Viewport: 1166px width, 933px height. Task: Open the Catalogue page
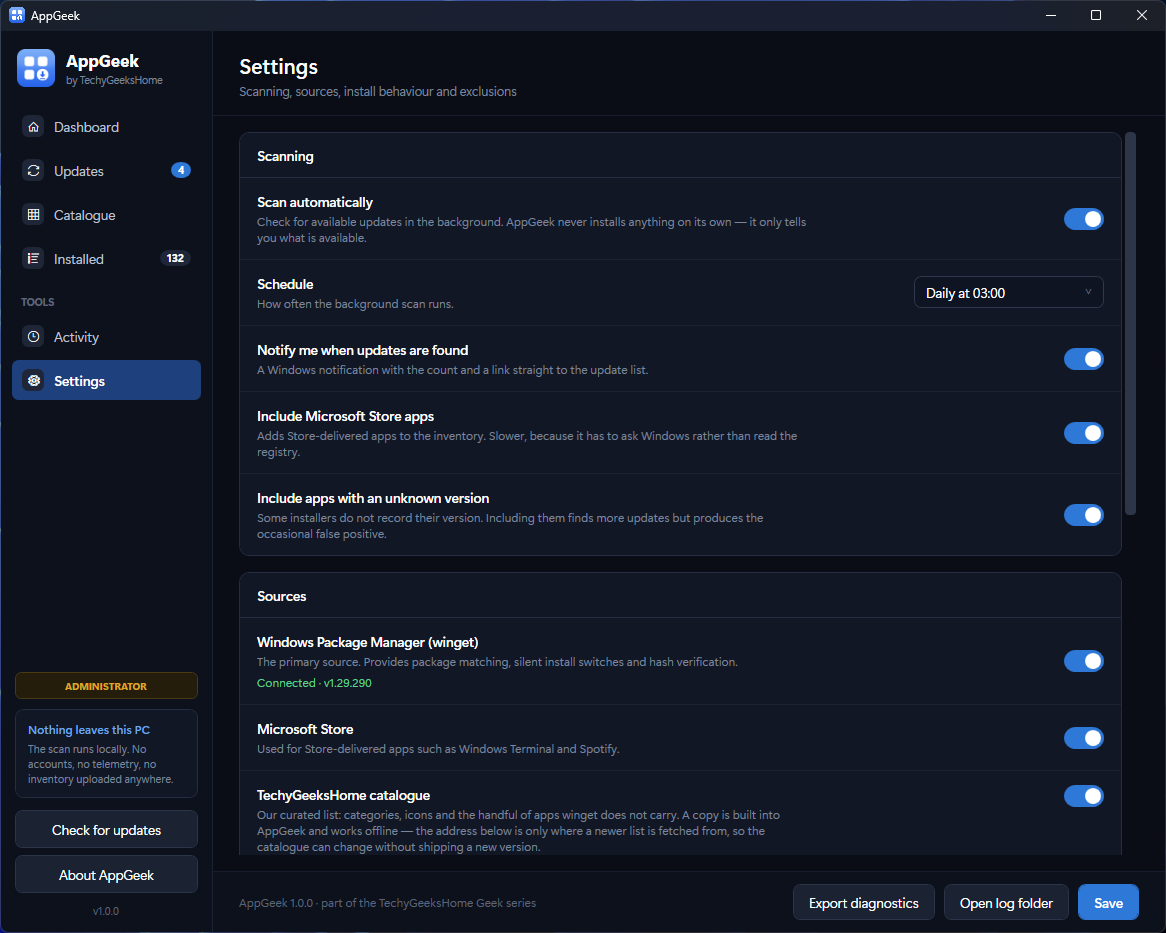click(x=106, y=215)
